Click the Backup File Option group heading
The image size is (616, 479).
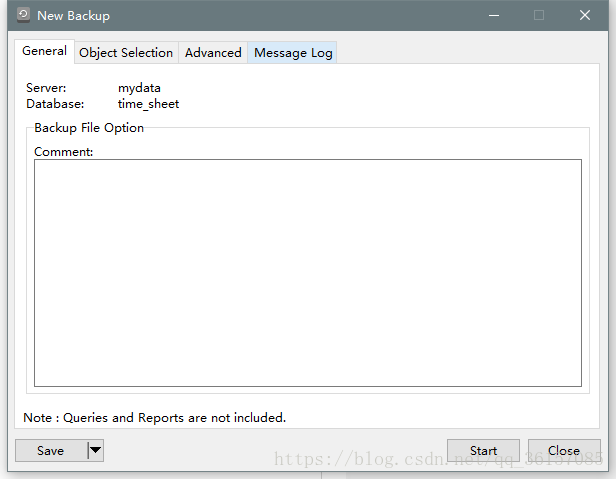click(89, 128)
